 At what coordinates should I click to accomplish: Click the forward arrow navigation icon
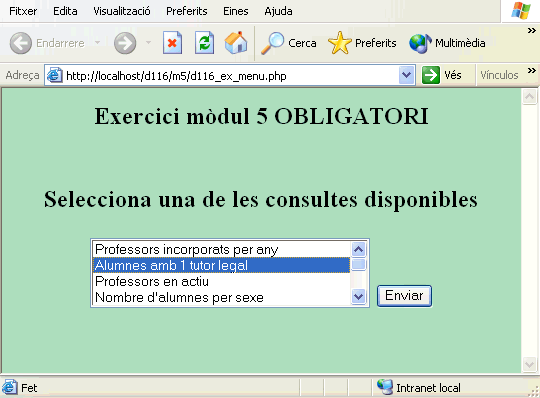(x=125, y=43)
